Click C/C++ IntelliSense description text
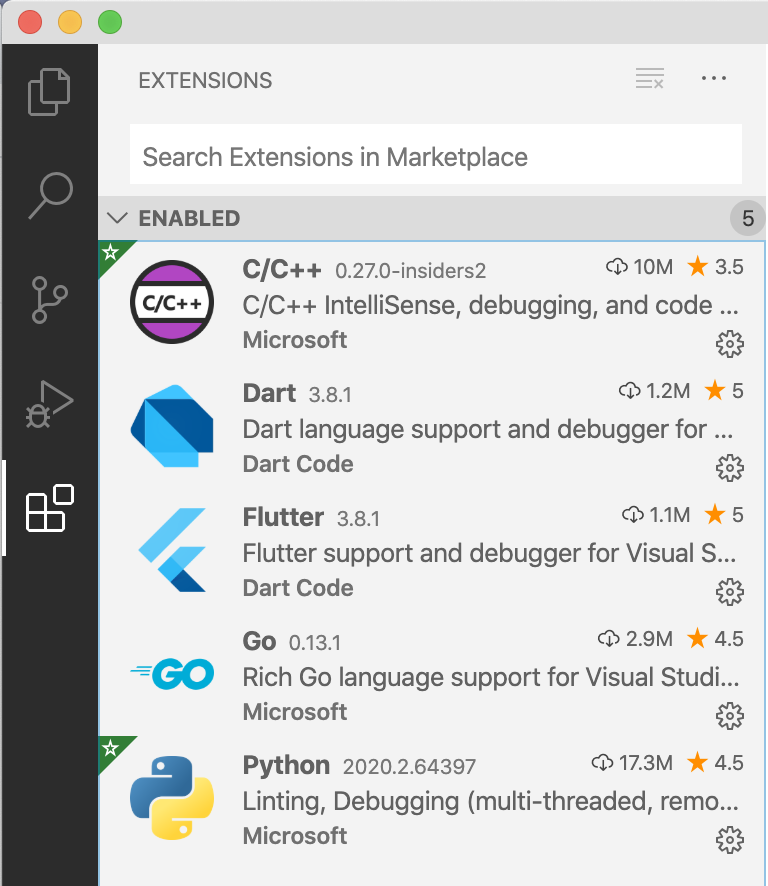 pos(491,305)
